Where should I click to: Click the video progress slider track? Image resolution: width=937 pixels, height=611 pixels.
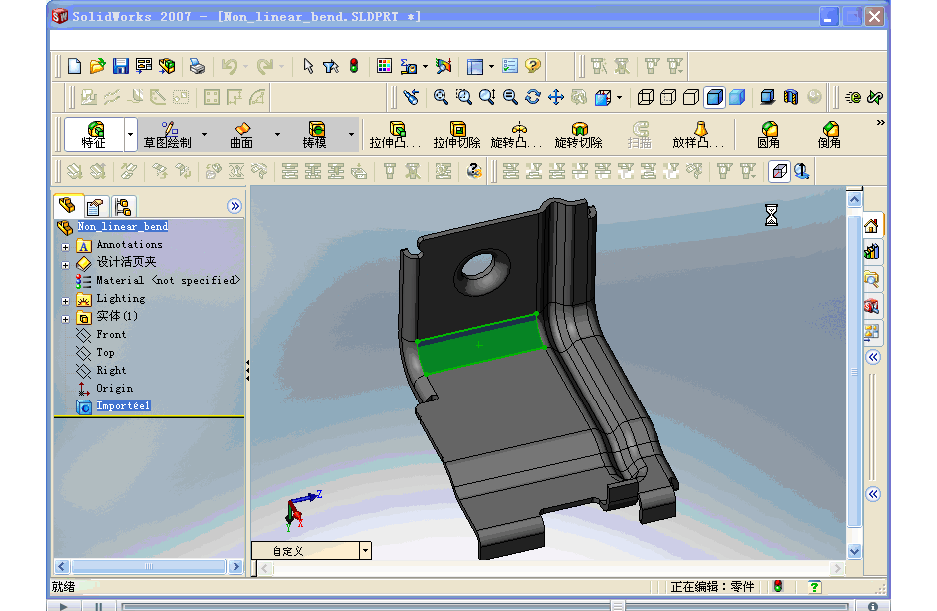coord(485,606)
